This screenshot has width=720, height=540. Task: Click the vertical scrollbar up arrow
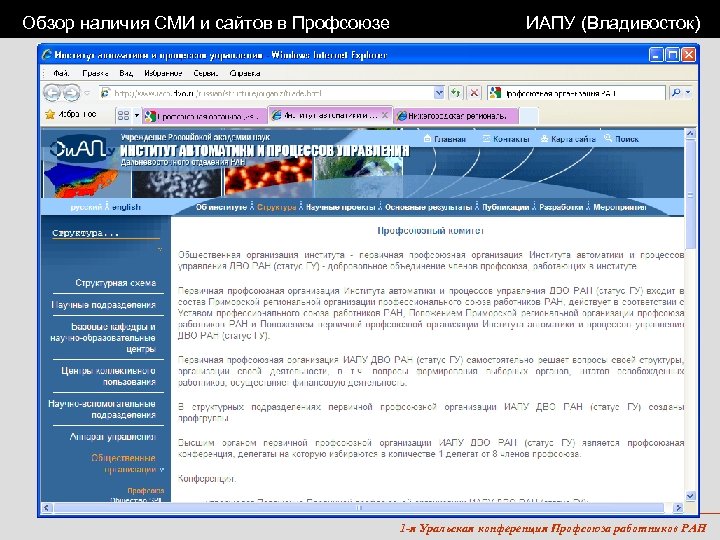coord(690,134)
